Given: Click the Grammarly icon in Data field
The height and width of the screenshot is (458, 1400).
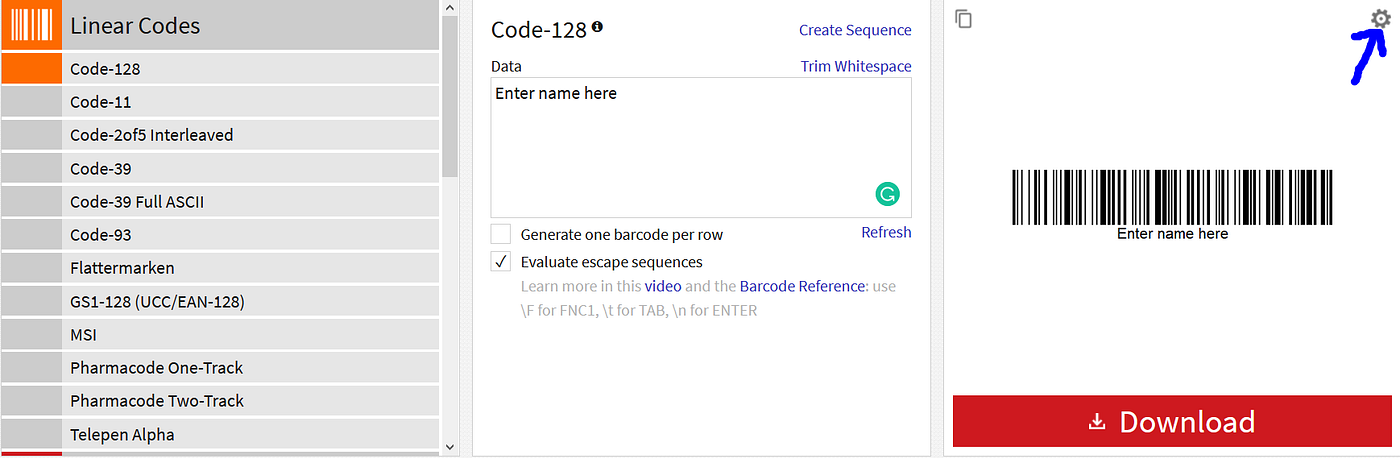Looking at the screenshot, I should [887, 194].
